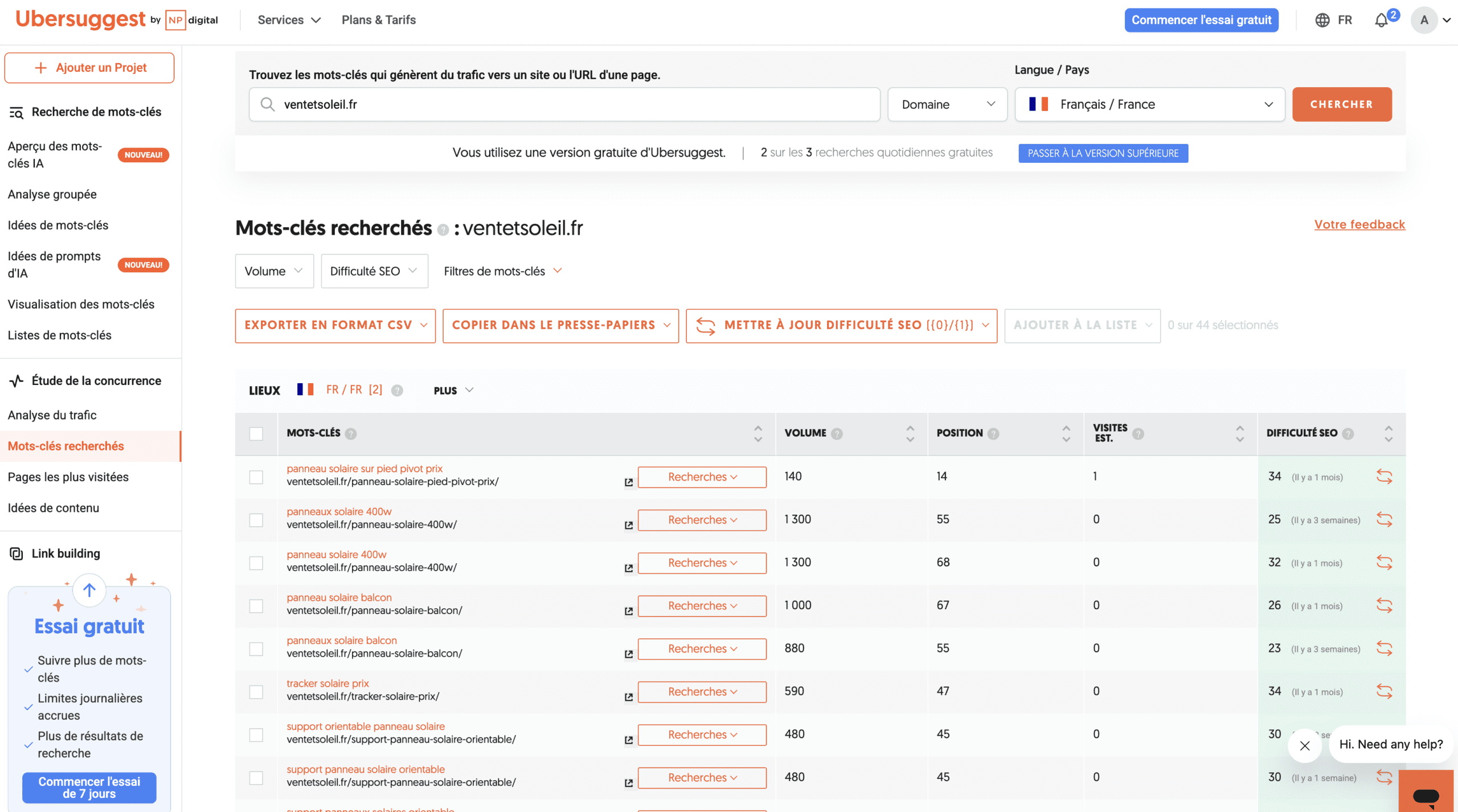Toggle the select-all checkbox in table header

256,433
